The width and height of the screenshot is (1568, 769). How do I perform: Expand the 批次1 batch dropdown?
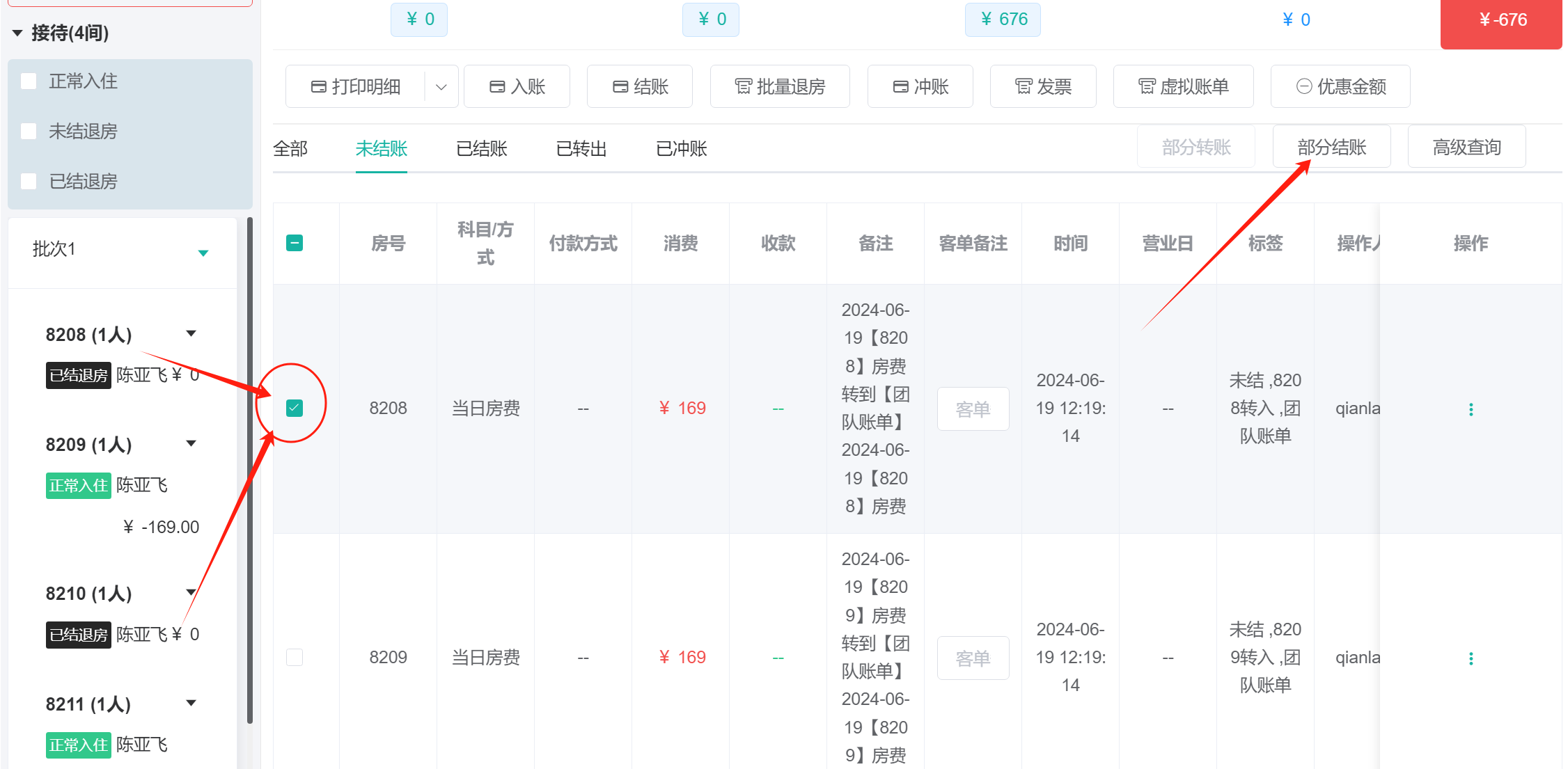pos(203,253)
